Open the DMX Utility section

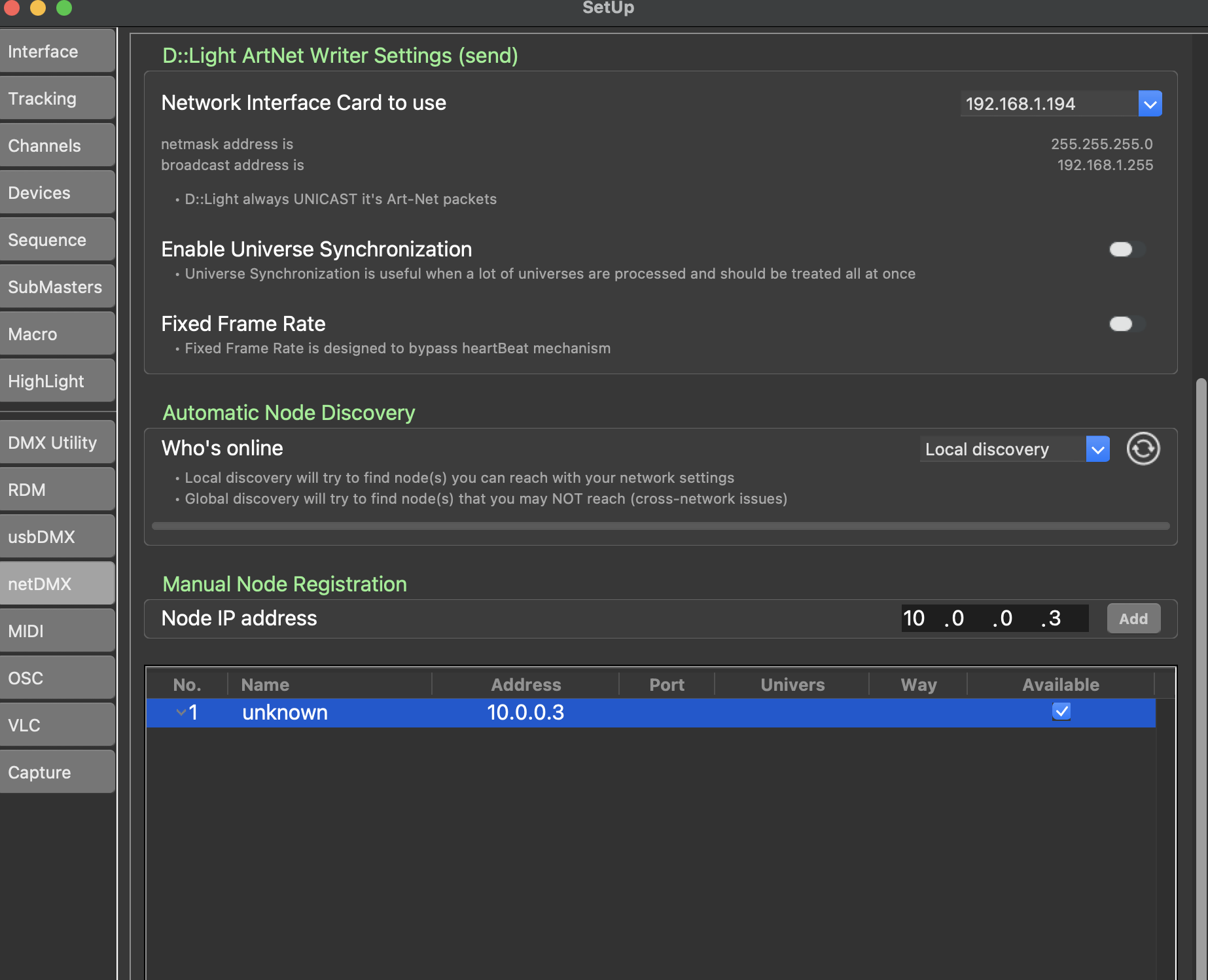pyautogui.click(x=58, y=443)
